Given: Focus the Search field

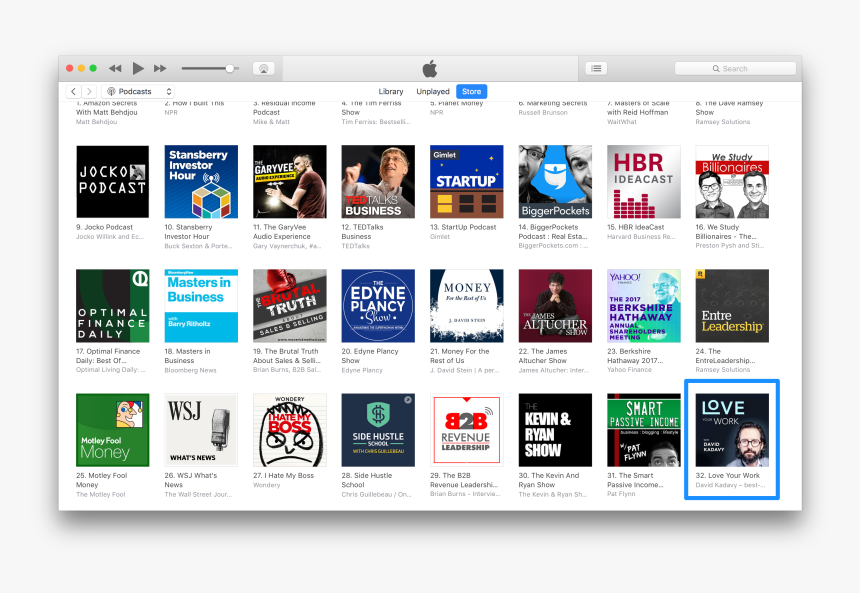Looking at the screenshot, I should pos(735,69).
